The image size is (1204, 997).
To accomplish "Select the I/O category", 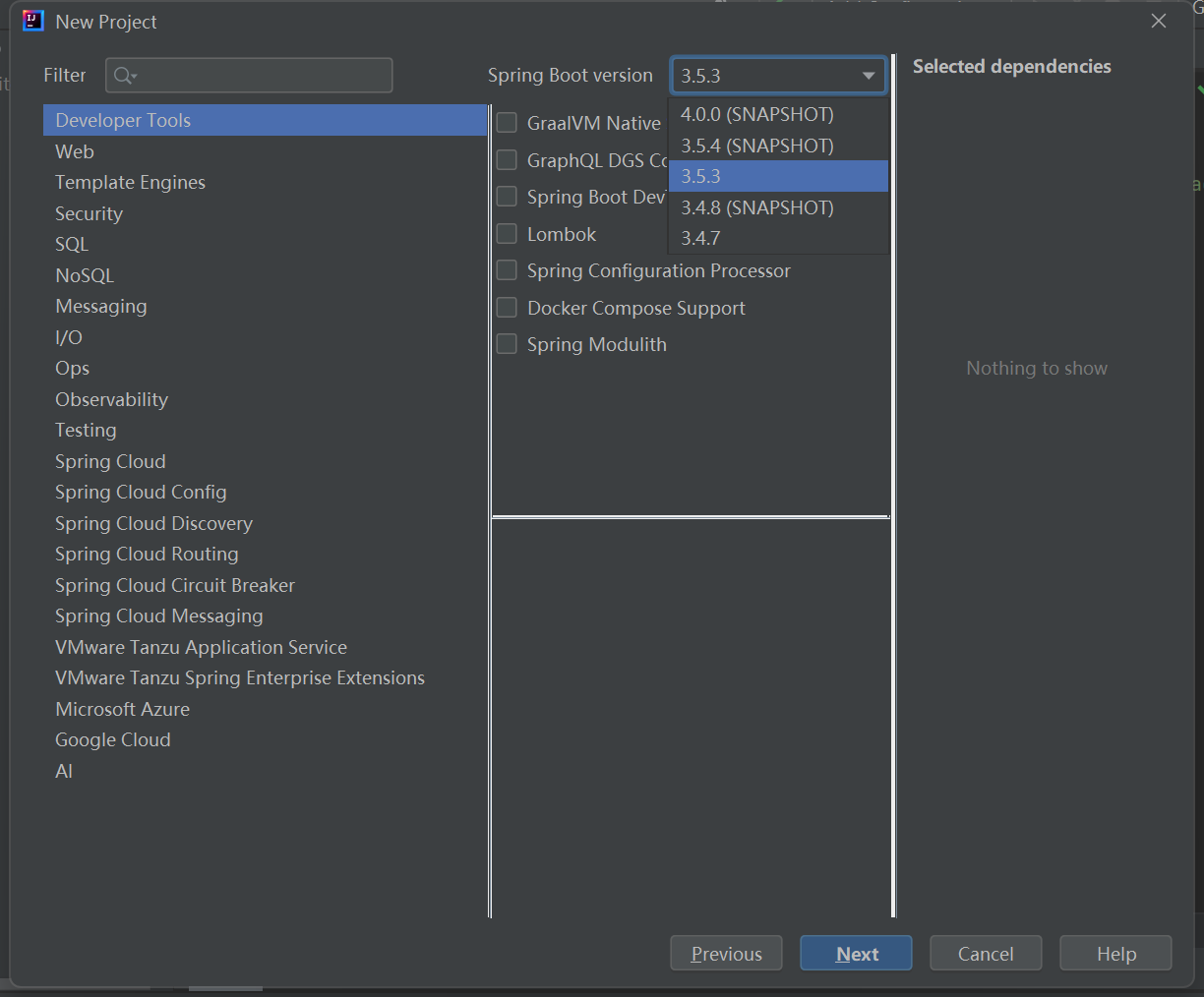I will coord(265,337).
